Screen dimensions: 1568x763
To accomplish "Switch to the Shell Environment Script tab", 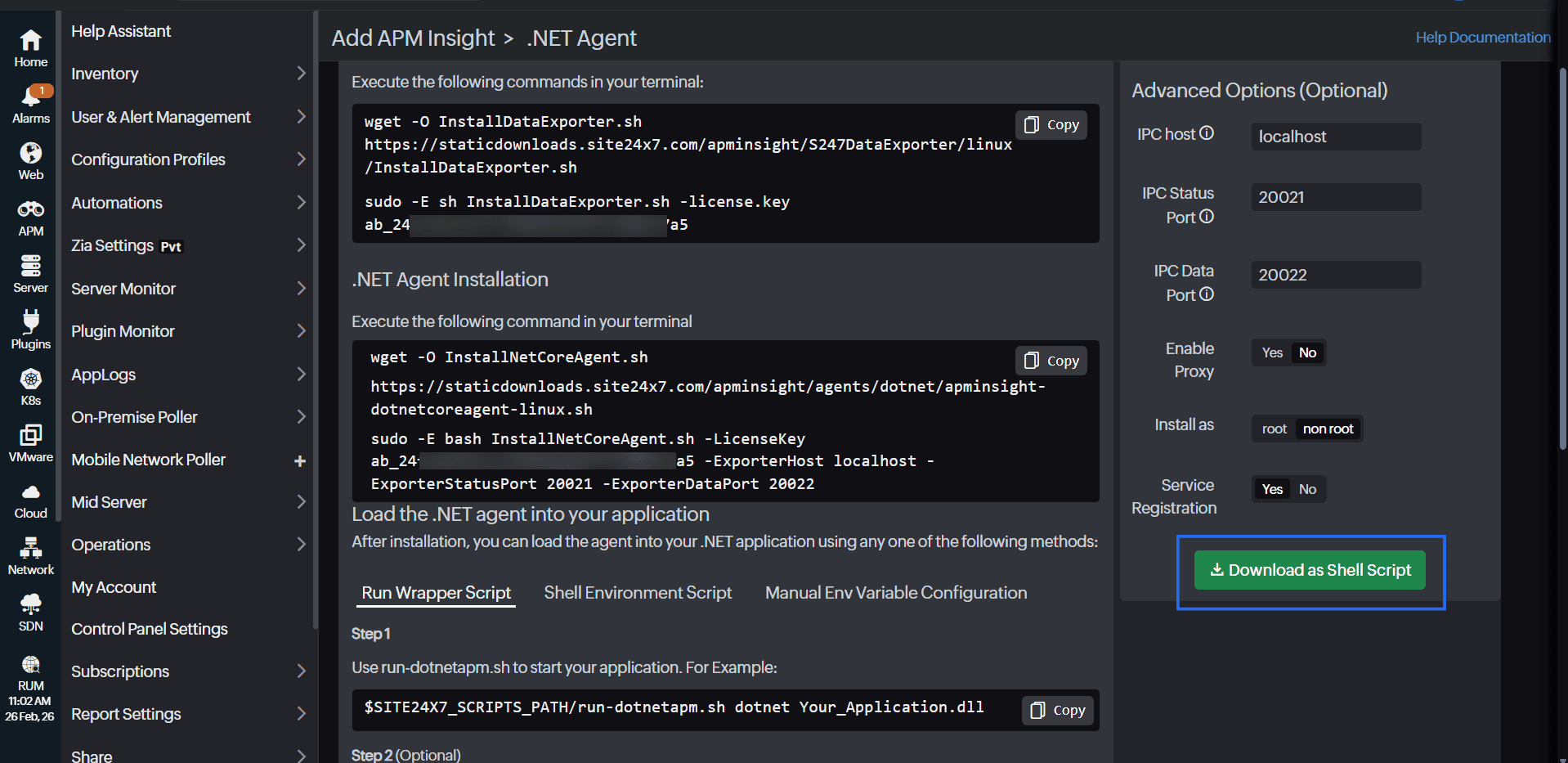I will click(638, 592).
